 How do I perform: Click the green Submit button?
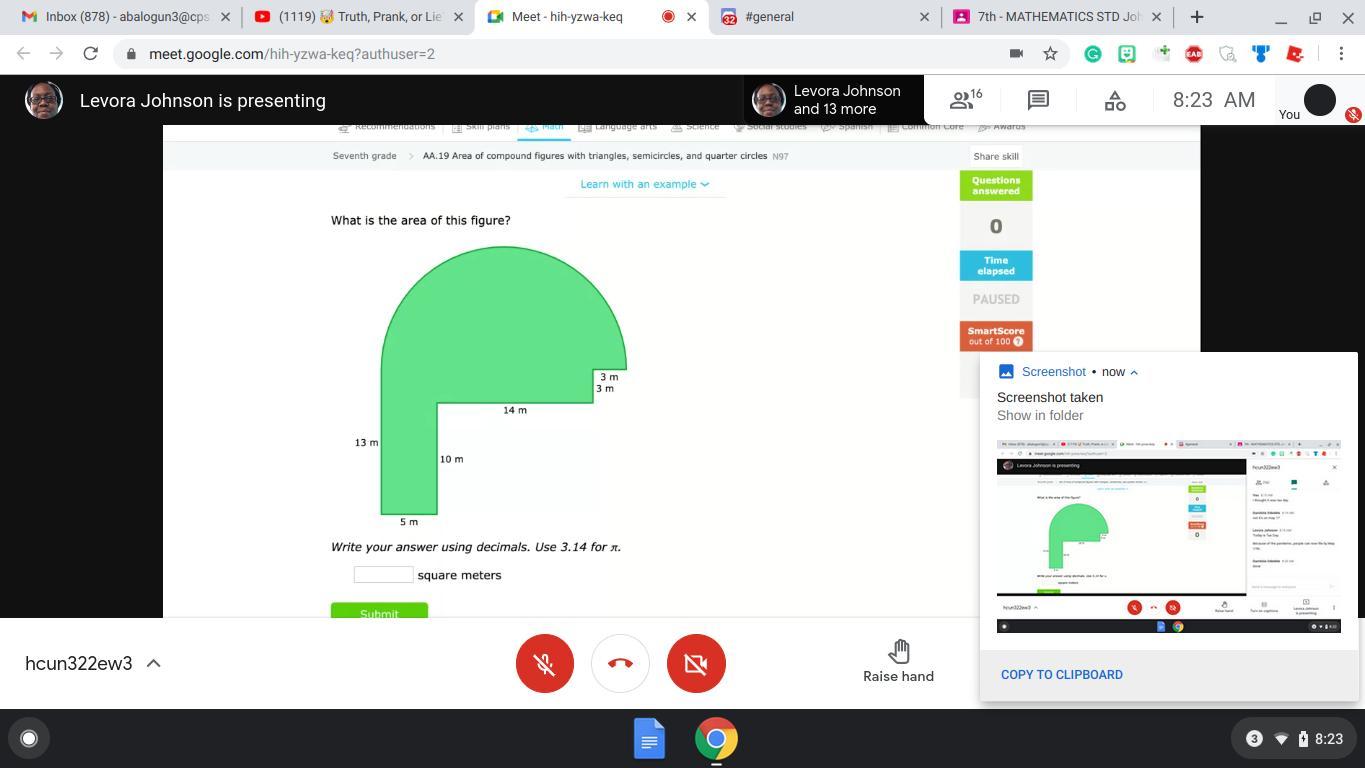click(x=379, y=611)
